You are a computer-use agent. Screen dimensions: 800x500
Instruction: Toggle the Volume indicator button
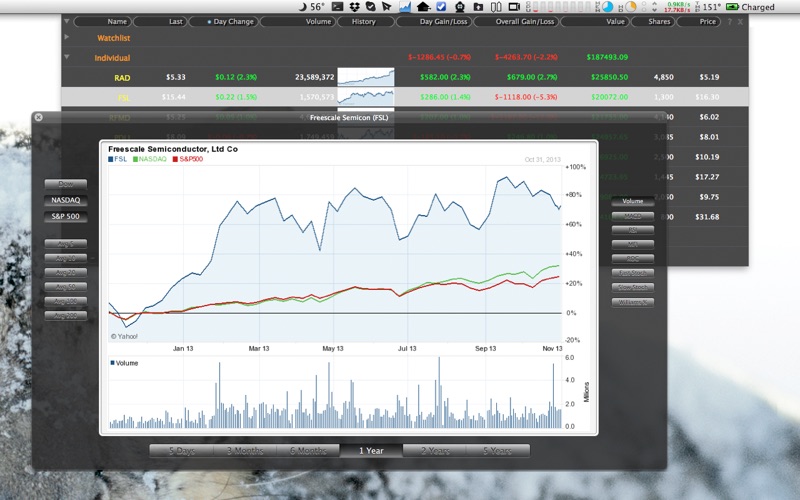633,201
